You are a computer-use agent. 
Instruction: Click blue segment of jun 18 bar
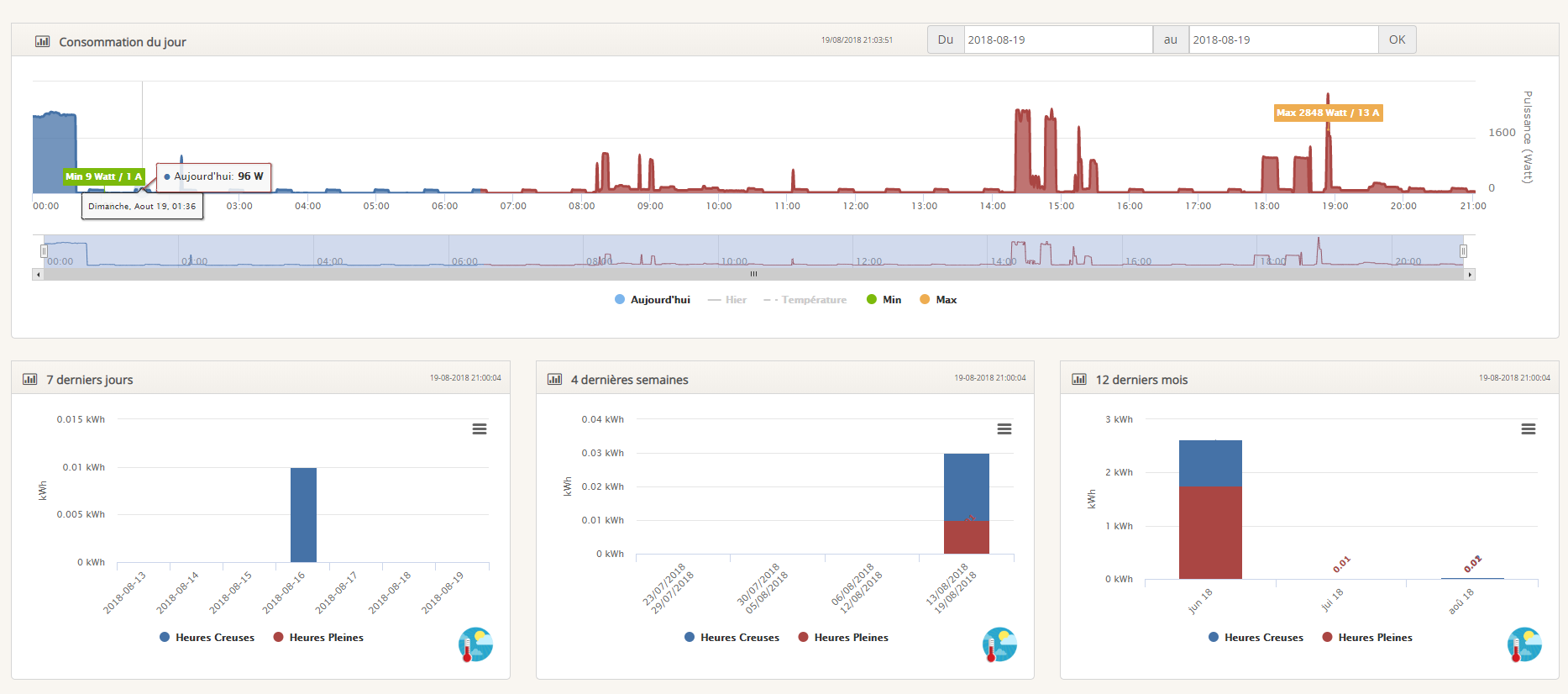[x=1210, y=464]
